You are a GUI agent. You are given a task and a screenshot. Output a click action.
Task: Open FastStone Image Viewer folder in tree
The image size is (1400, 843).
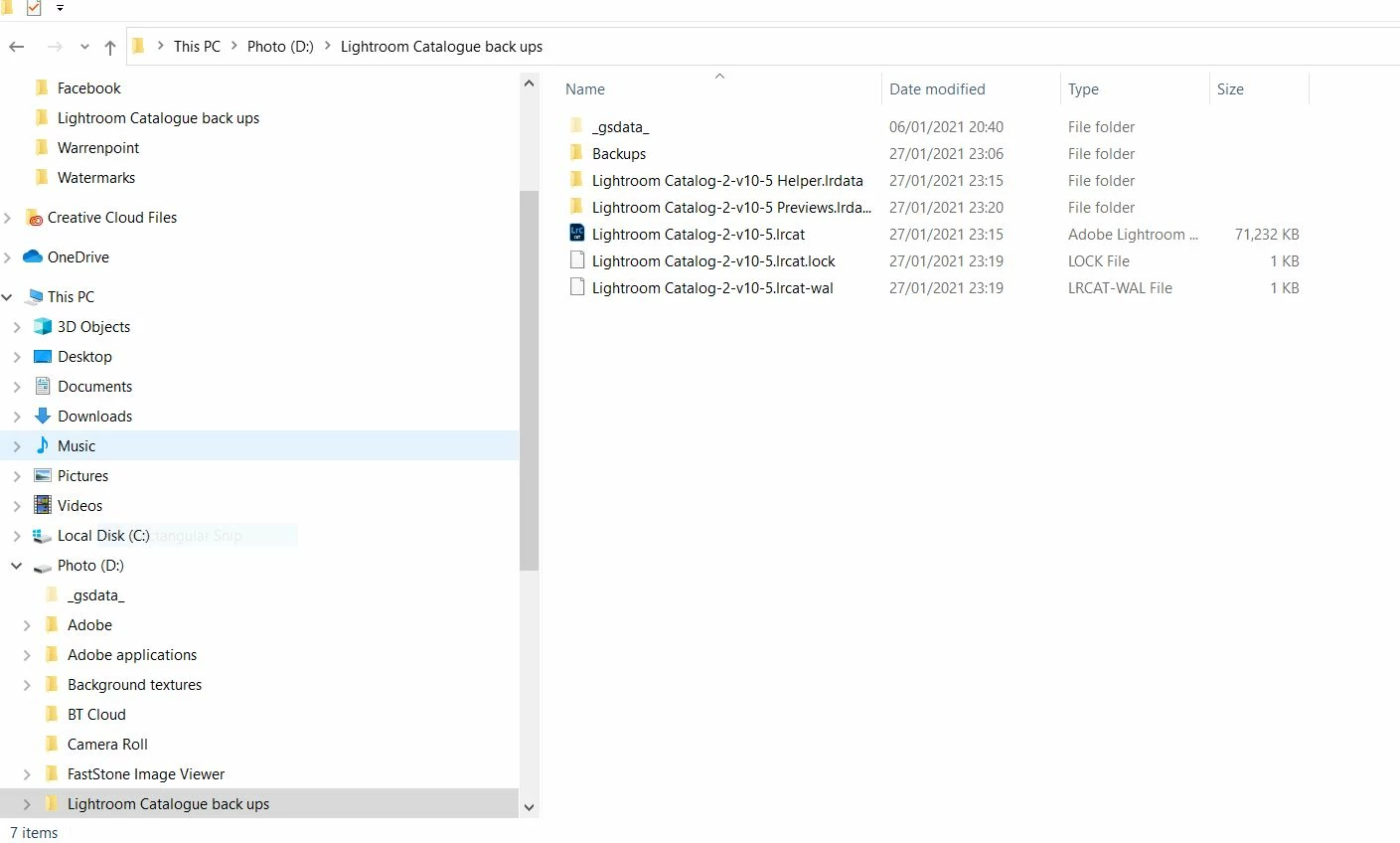pyautogui.click(x=146, y=774)
